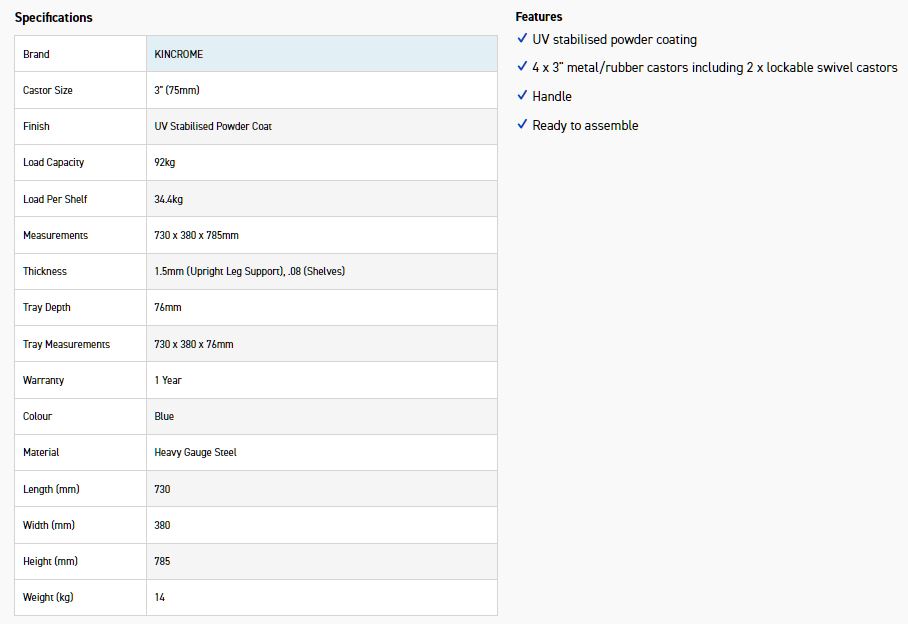This screenshot has width=908, height=624.
Task: Click the Heavy Gauge Steel material value
Action: tap(195, 452)
